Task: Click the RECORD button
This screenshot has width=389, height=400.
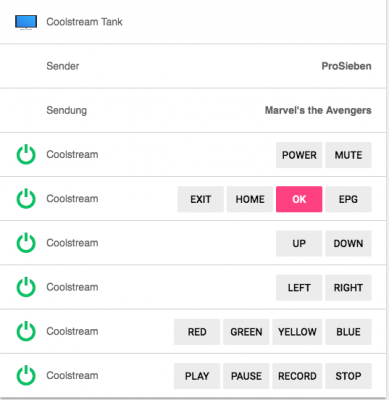Action: pos(297,376)
